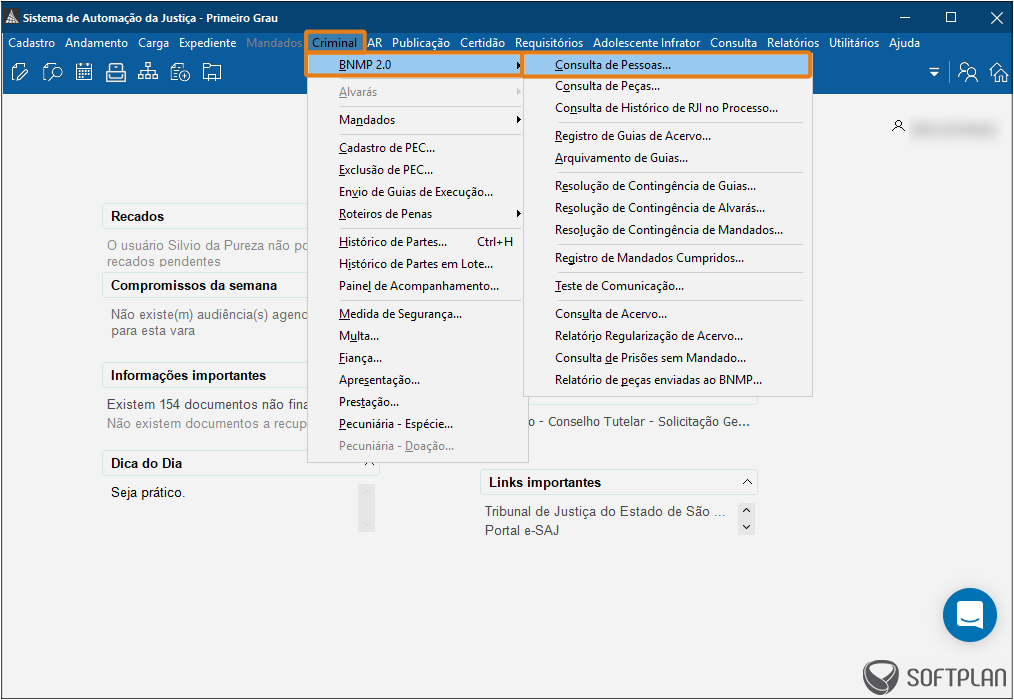1014x700 pixels.
Task: Select BNMP 2.0 in the Criminal menu
Action: coord(415,65)
